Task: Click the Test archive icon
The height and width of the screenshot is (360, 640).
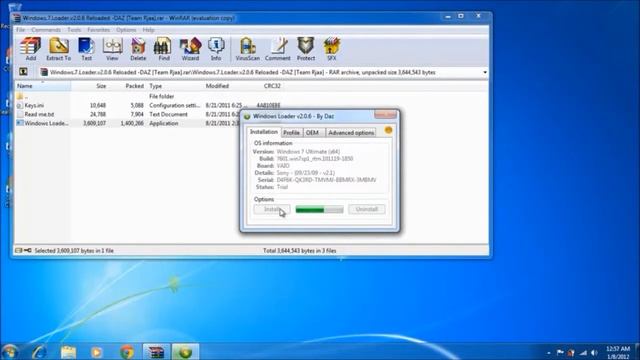Action: click(86, 49)
